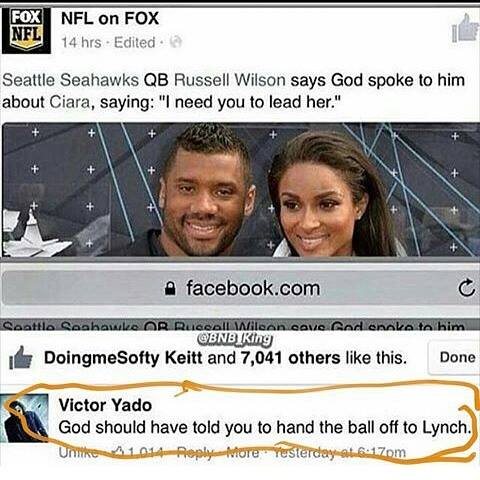Follow the Russell Wilson tagged link
Viewport: 480px width, 480px height.
[x=230, y=80]
